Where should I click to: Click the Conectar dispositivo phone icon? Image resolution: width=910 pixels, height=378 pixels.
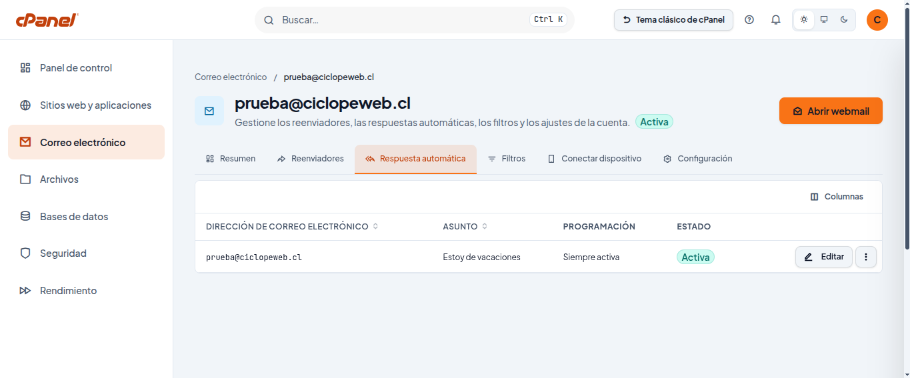(x=551, y=159)
